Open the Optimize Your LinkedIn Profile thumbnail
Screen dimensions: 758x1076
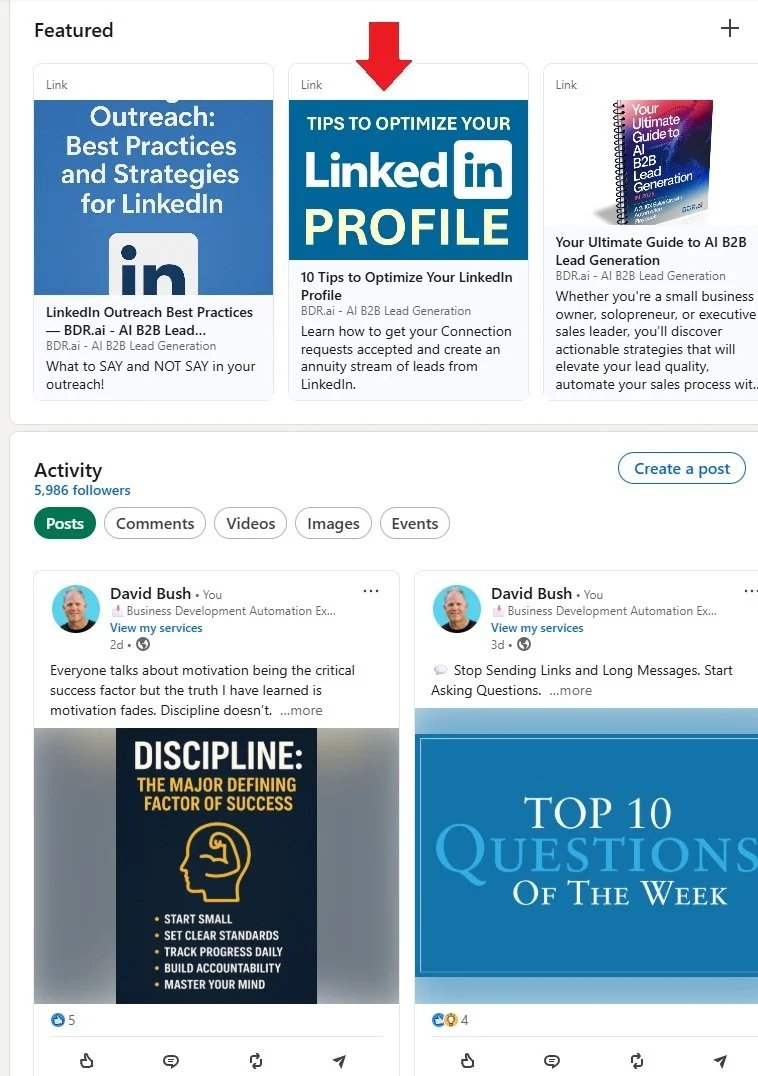coord(408,180)
